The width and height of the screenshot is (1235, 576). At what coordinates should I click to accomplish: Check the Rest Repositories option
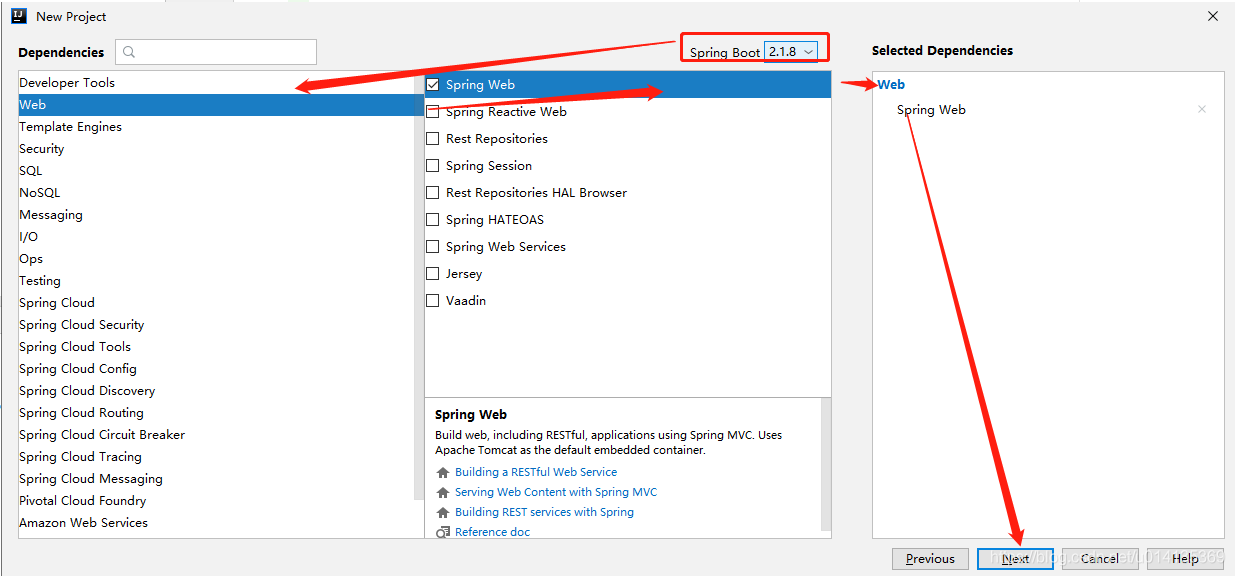click(433, 139)
